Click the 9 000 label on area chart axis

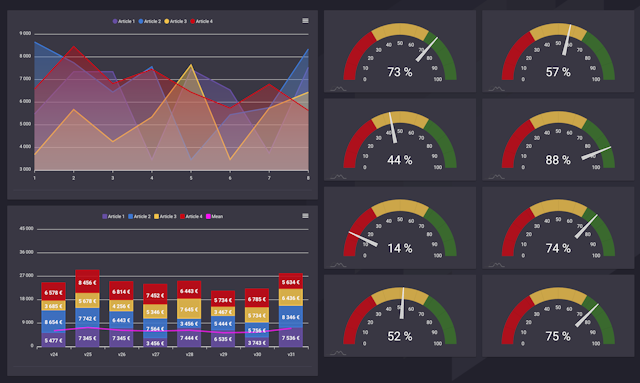(25, 33)
